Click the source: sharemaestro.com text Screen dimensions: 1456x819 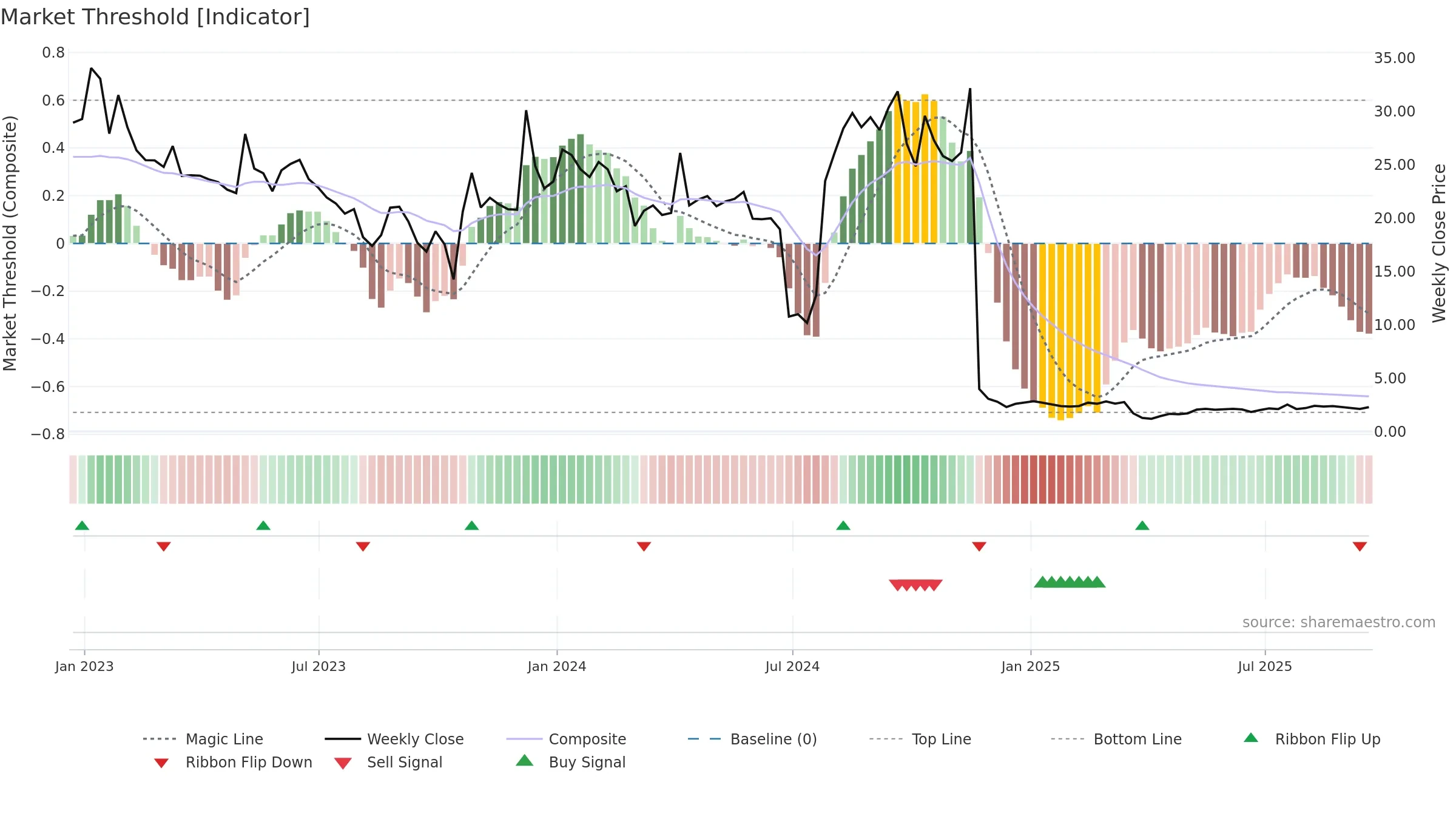pyautogui.click(x=1339, y=622)
